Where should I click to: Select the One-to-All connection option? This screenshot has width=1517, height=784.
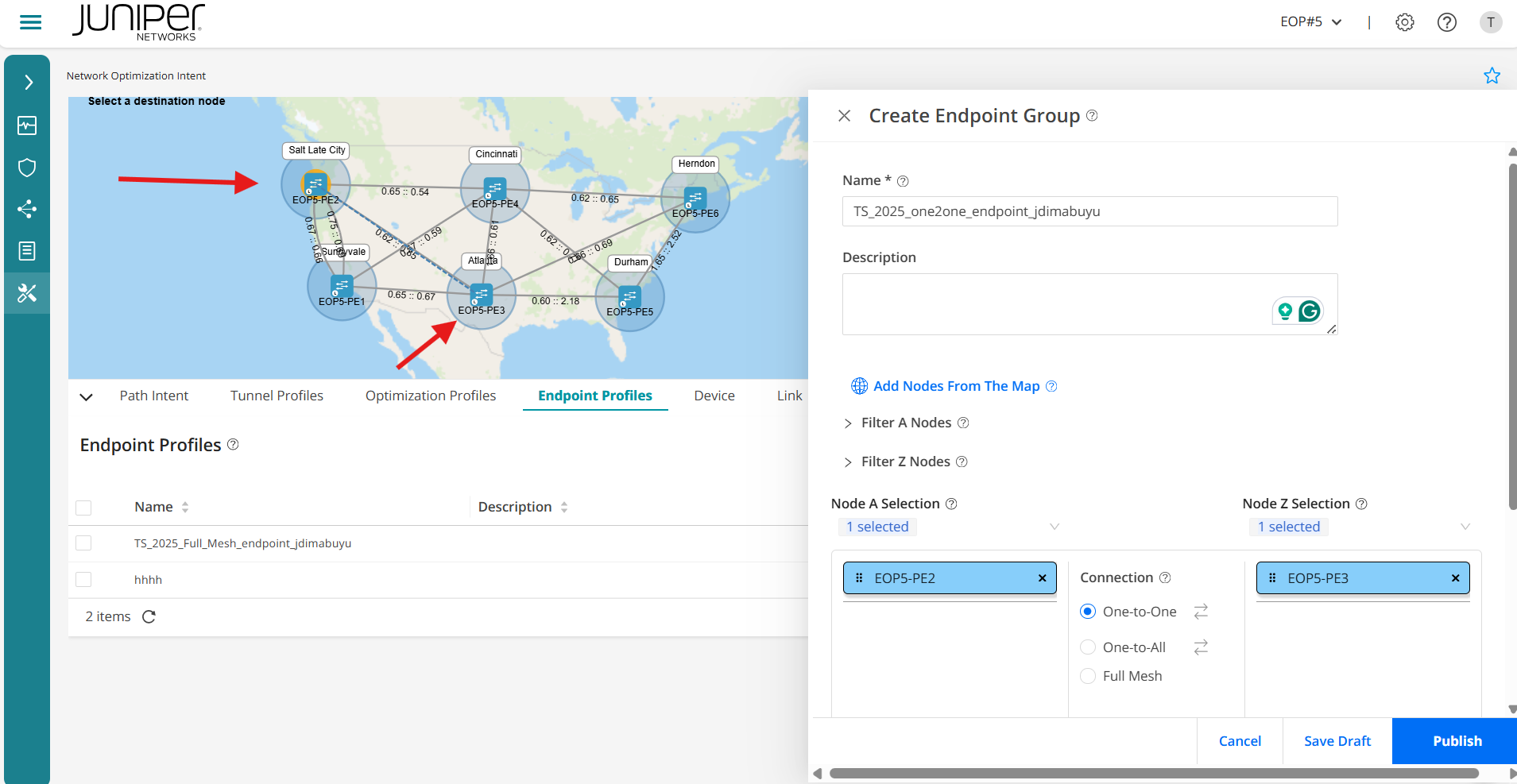pyautogui.click(x=1088, y=647)
